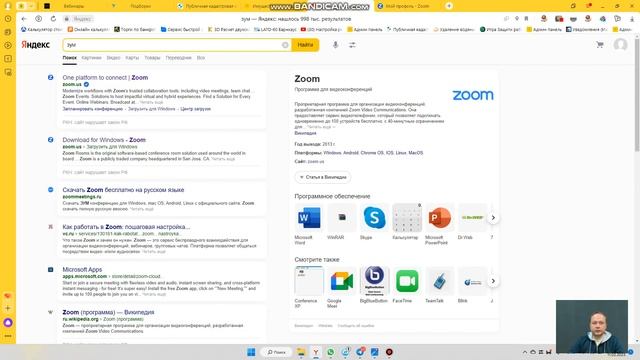Open Telegram in taskbar
The image size is (640, 360).
pyautogui.click(x=360, y=352)
